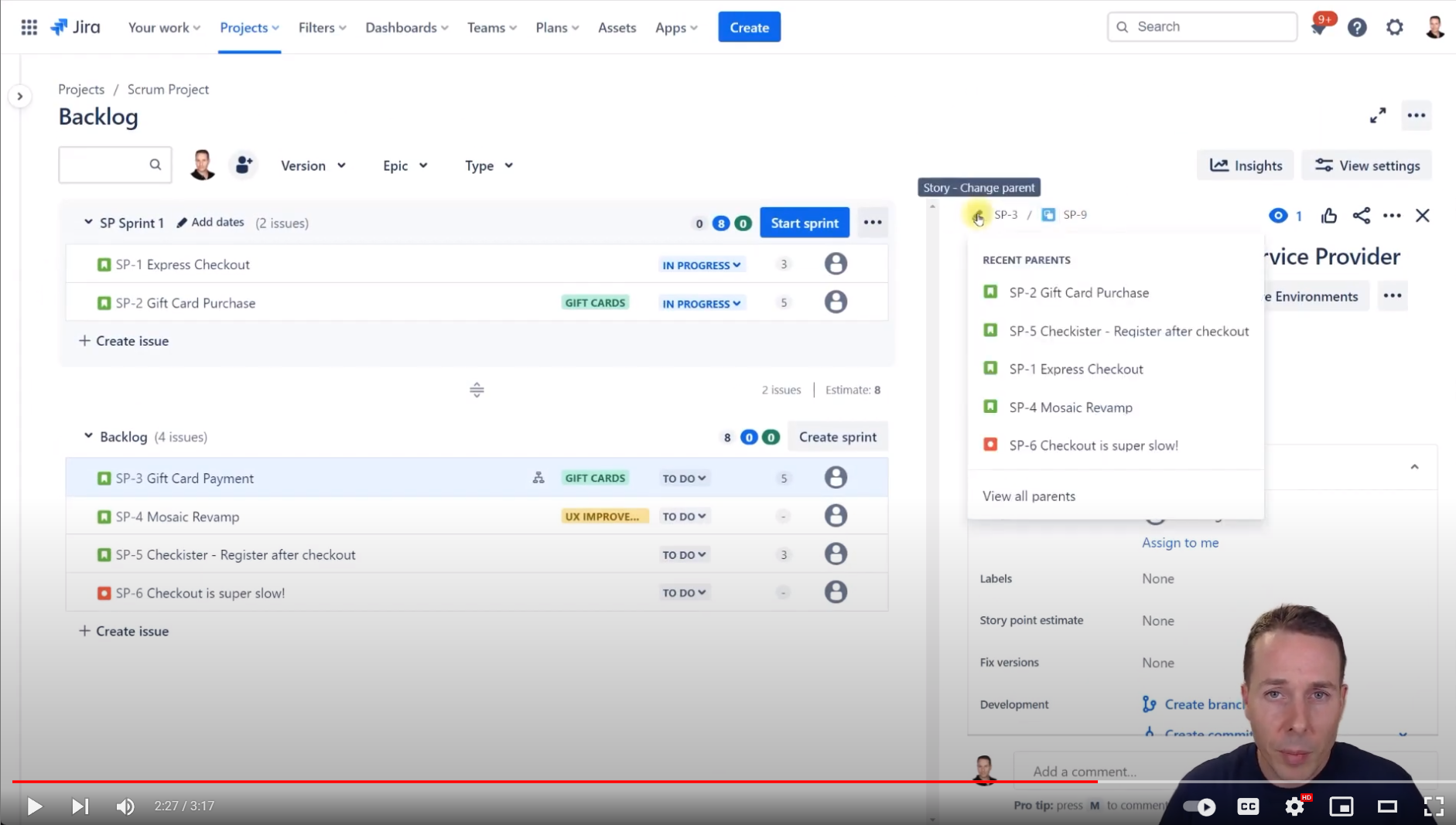Open SP-5 TO DO status dropdown
This screenshot has height=825, width=1456.
[684, 554]
